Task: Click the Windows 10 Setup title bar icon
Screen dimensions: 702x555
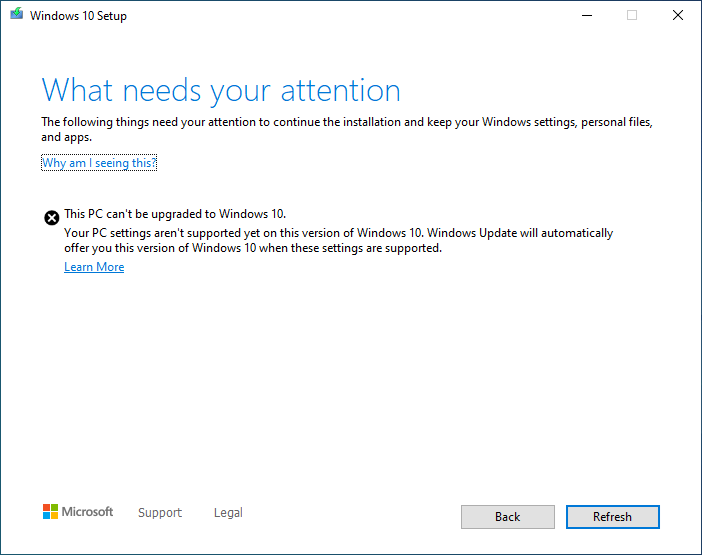Action: pyautogui.click(x=15, y=16)
